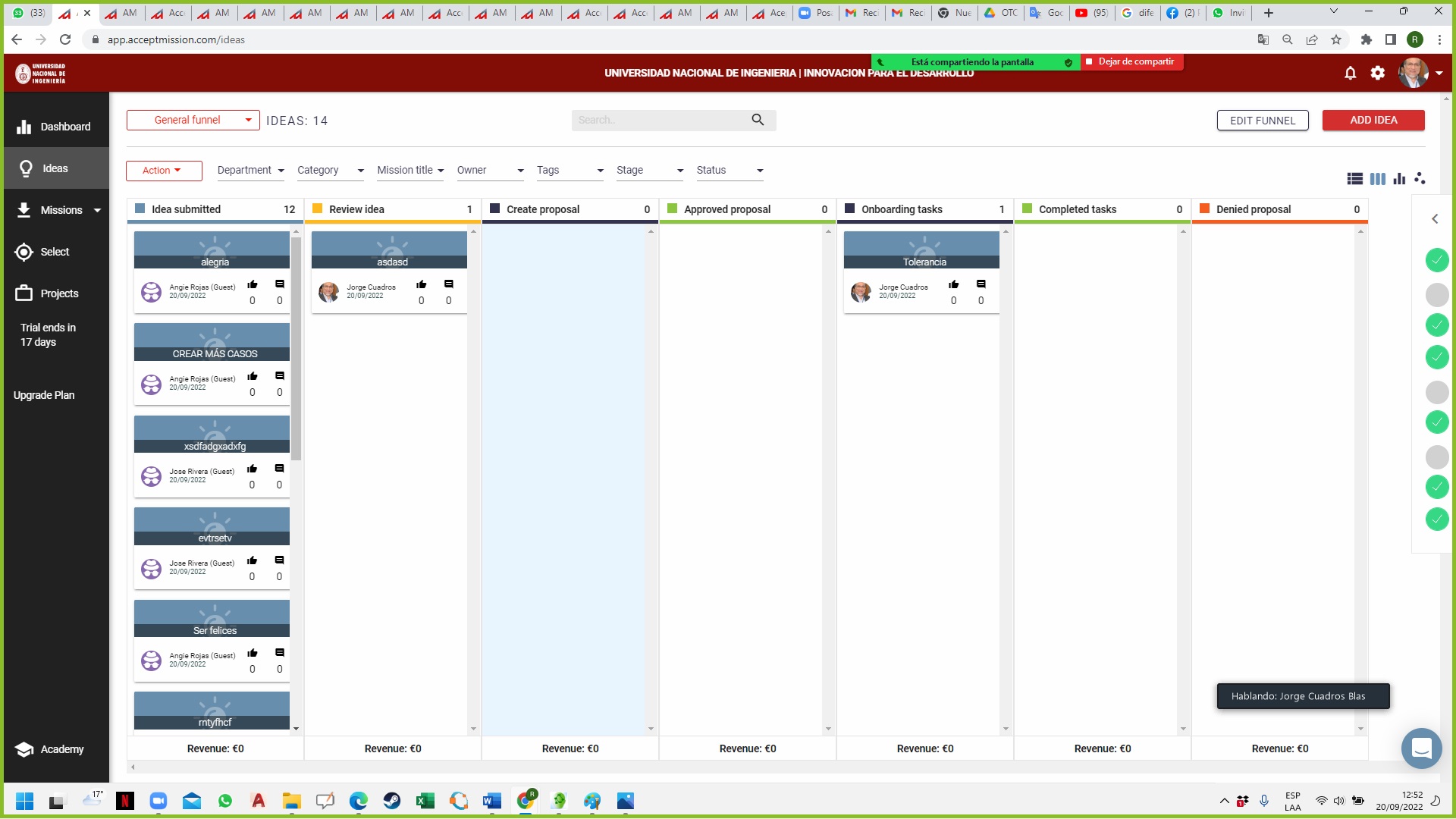Viewport: 1456px width, 819px height.
Task: Click the Idea submitted column scrollbar
Action: click(296, 349)
